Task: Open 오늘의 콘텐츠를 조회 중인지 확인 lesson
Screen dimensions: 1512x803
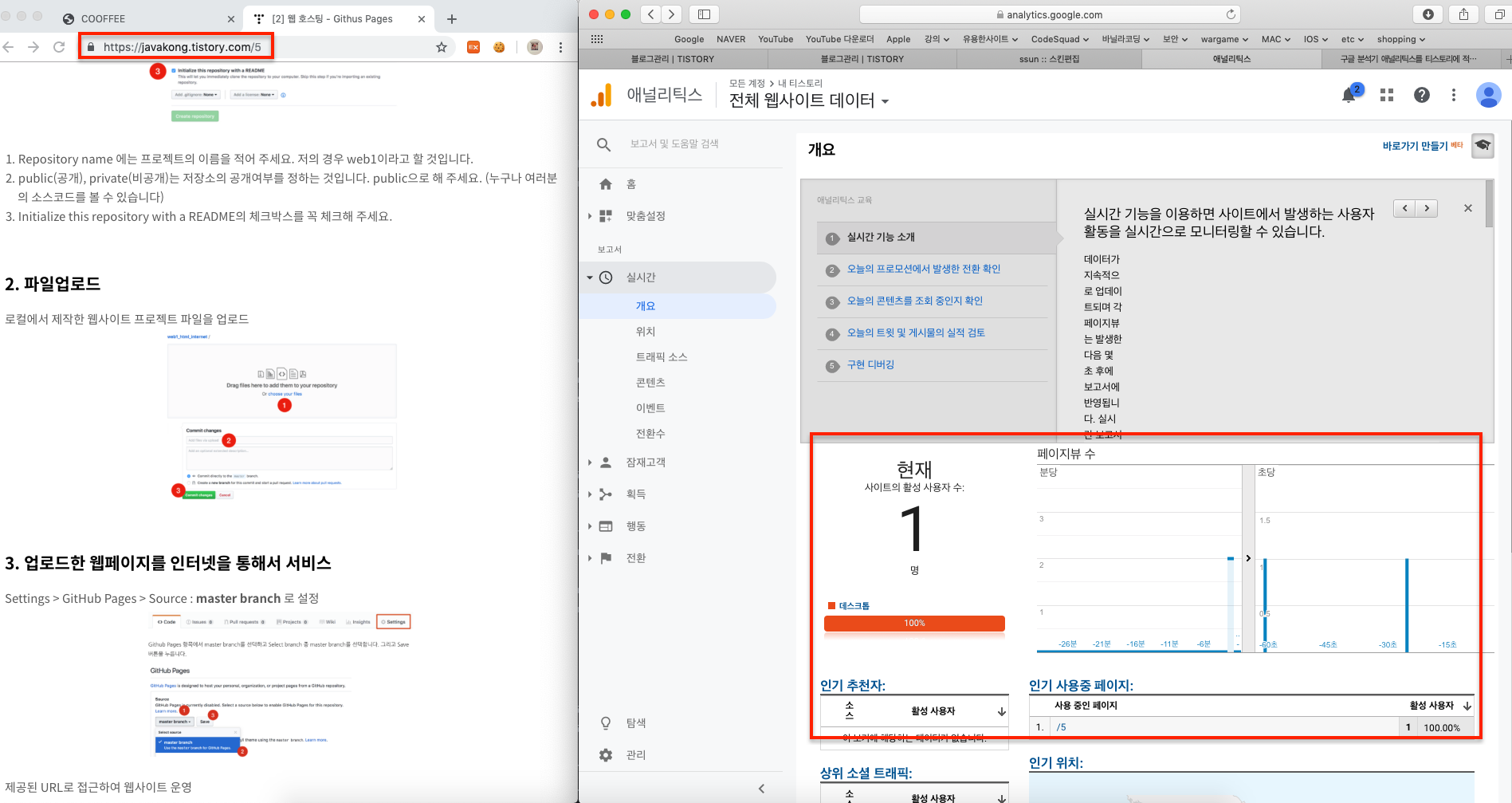Action: [915, 301]
